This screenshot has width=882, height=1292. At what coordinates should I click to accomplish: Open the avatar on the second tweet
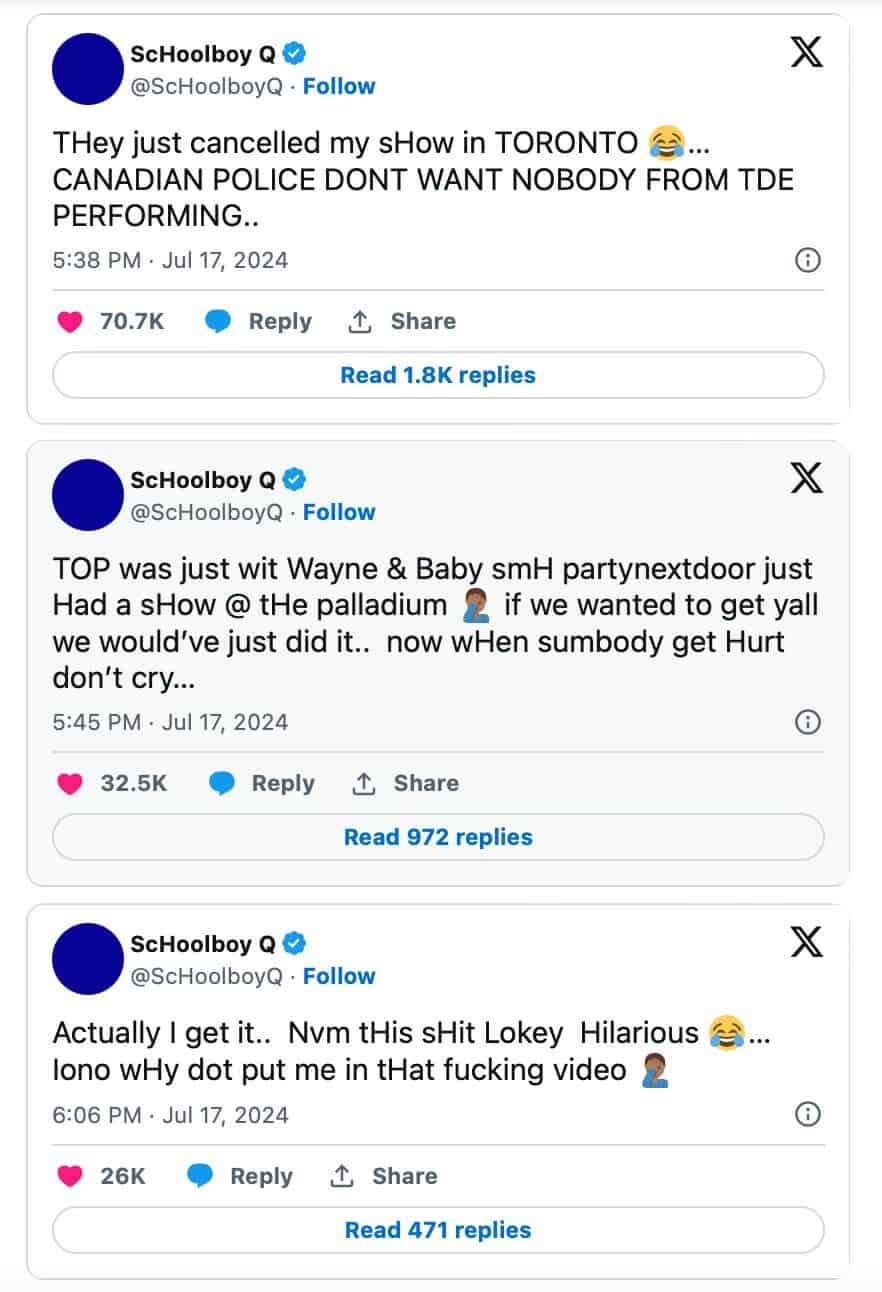[87, 495]
